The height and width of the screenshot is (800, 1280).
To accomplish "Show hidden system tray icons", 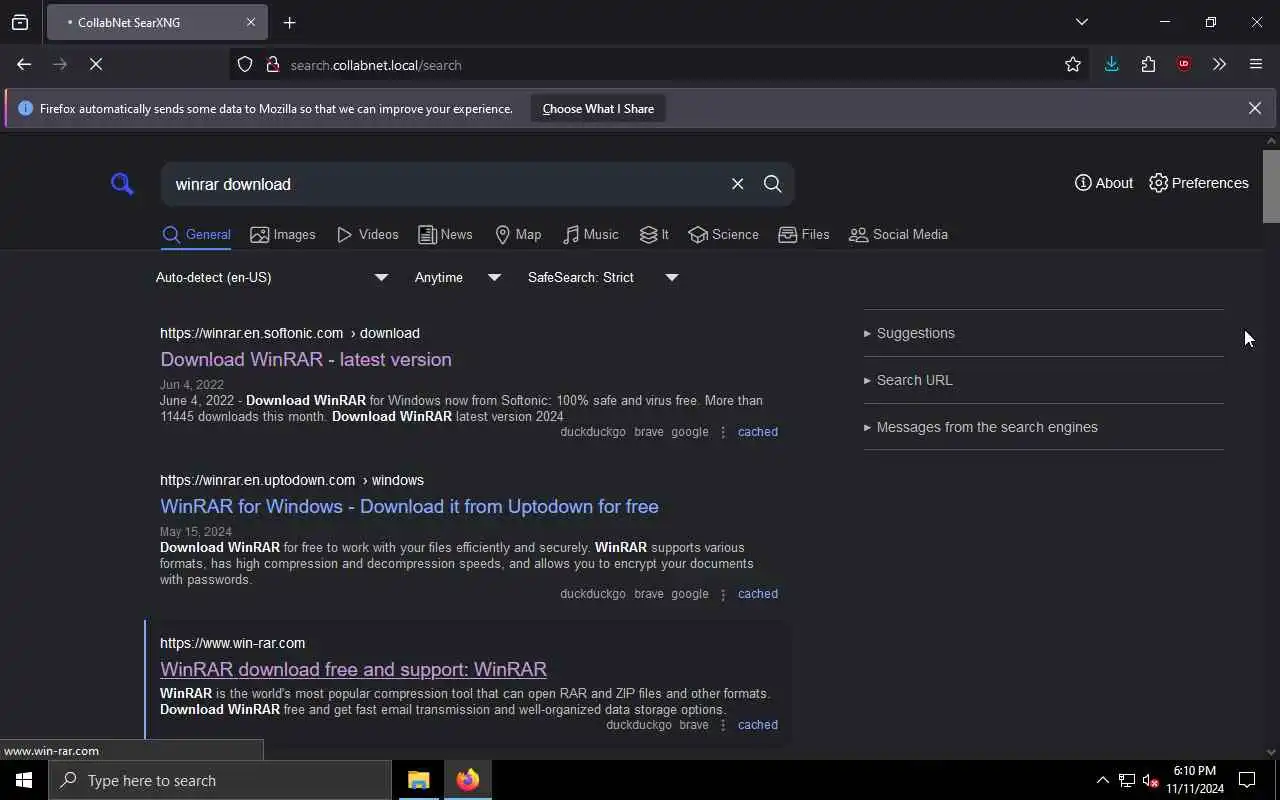I will [1102, 780].
